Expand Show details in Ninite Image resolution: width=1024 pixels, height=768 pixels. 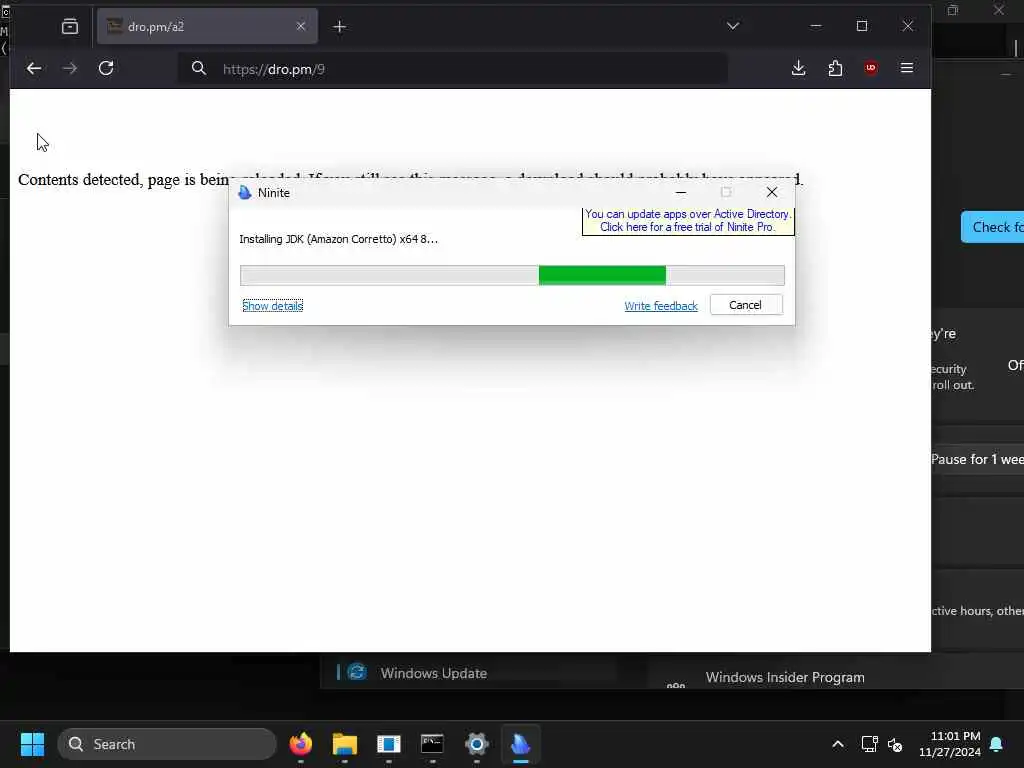(x=272, y=306)
